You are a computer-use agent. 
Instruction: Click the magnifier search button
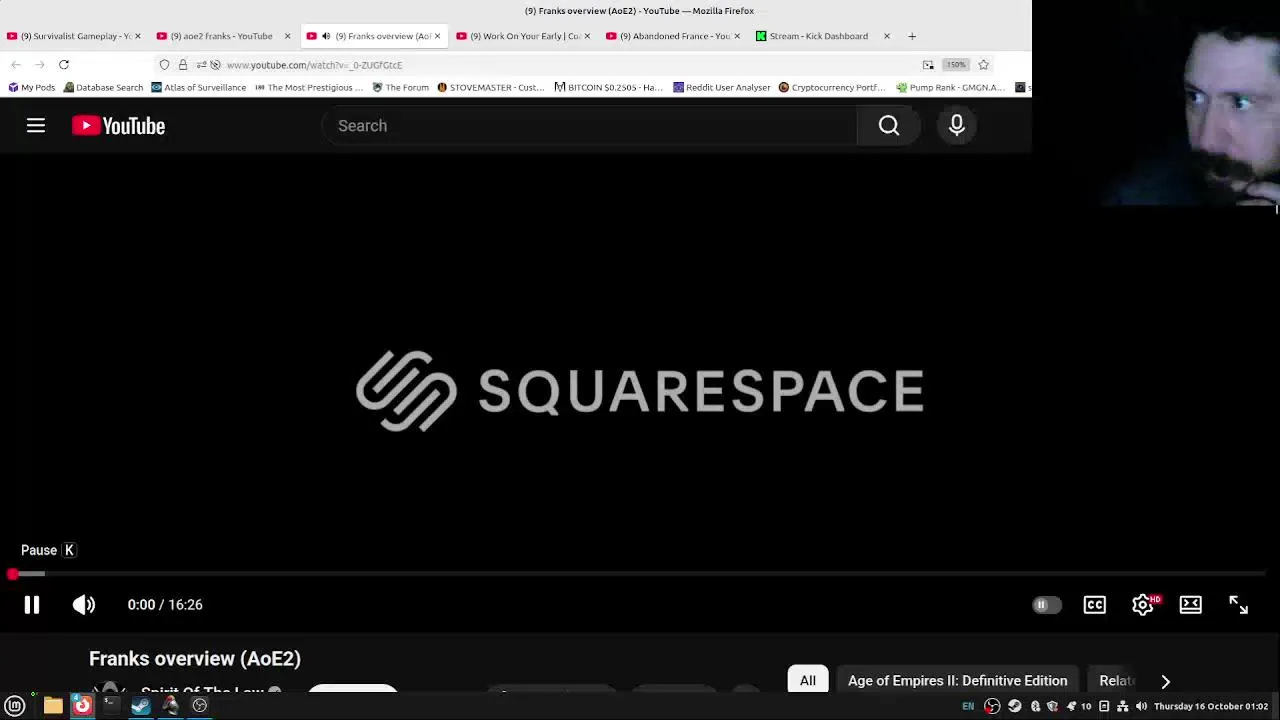889,125
